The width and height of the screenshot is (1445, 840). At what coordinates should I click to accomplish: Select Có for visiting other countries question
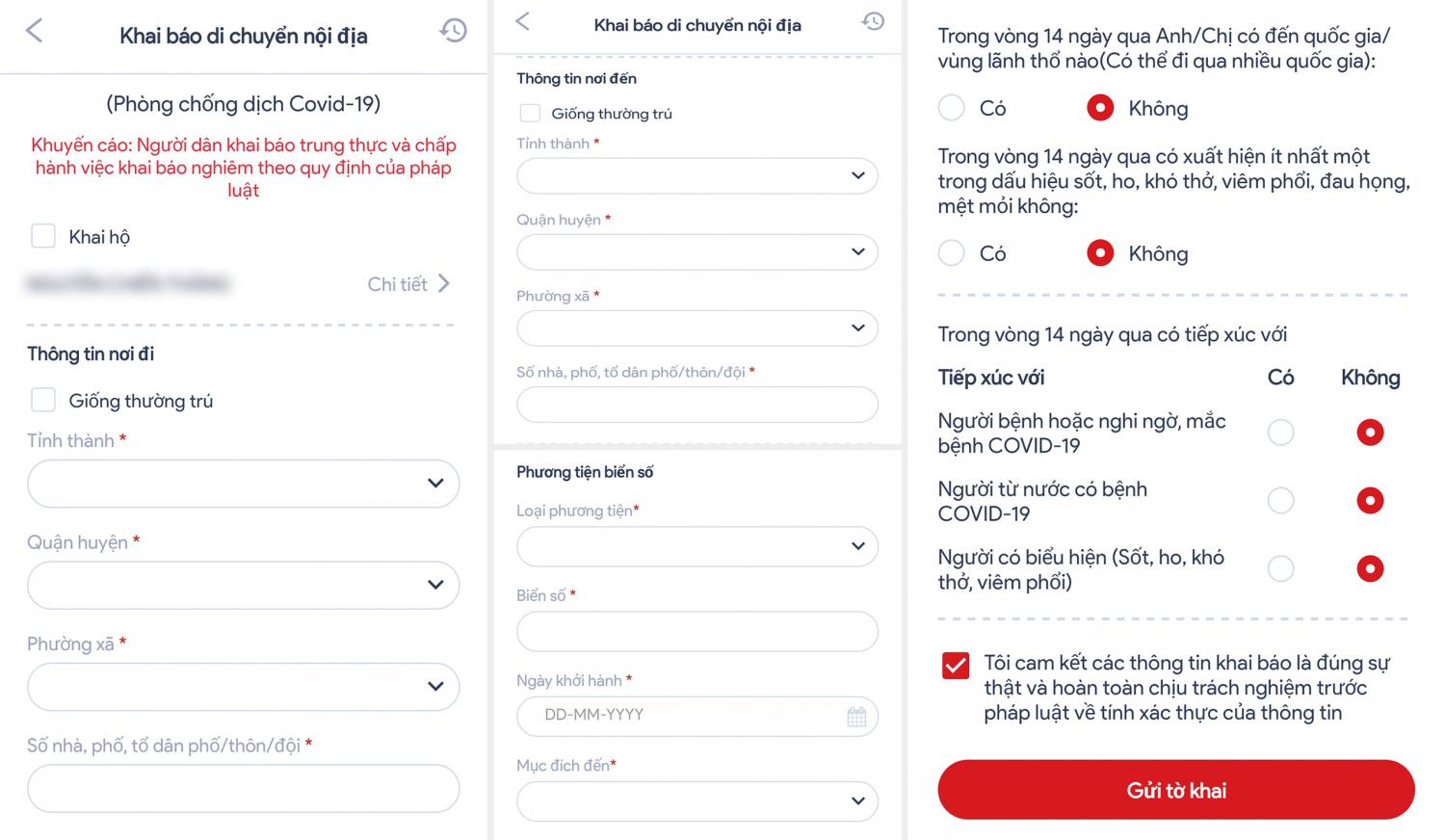pos(952,108)
